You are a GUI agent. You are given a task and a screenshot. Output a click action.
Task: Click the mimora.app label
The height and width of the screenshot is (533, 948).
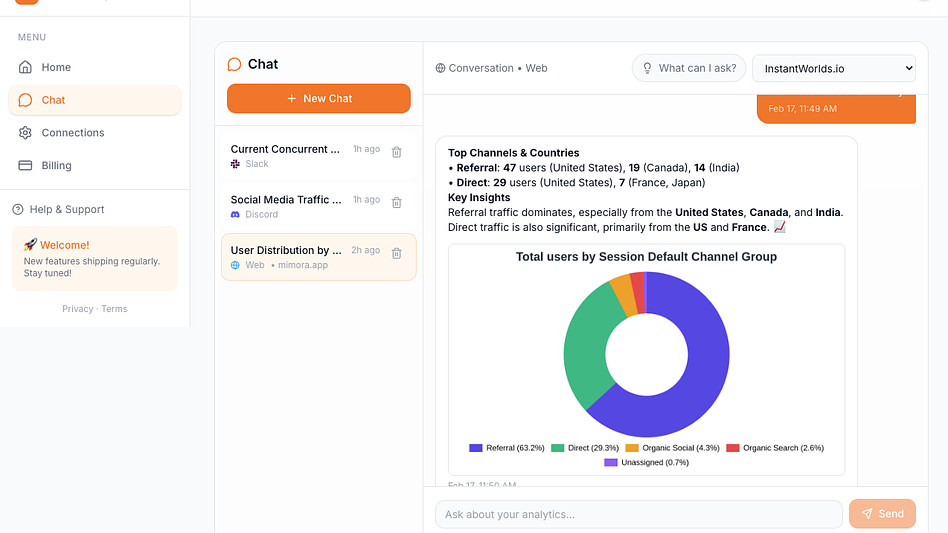(303, 265)
